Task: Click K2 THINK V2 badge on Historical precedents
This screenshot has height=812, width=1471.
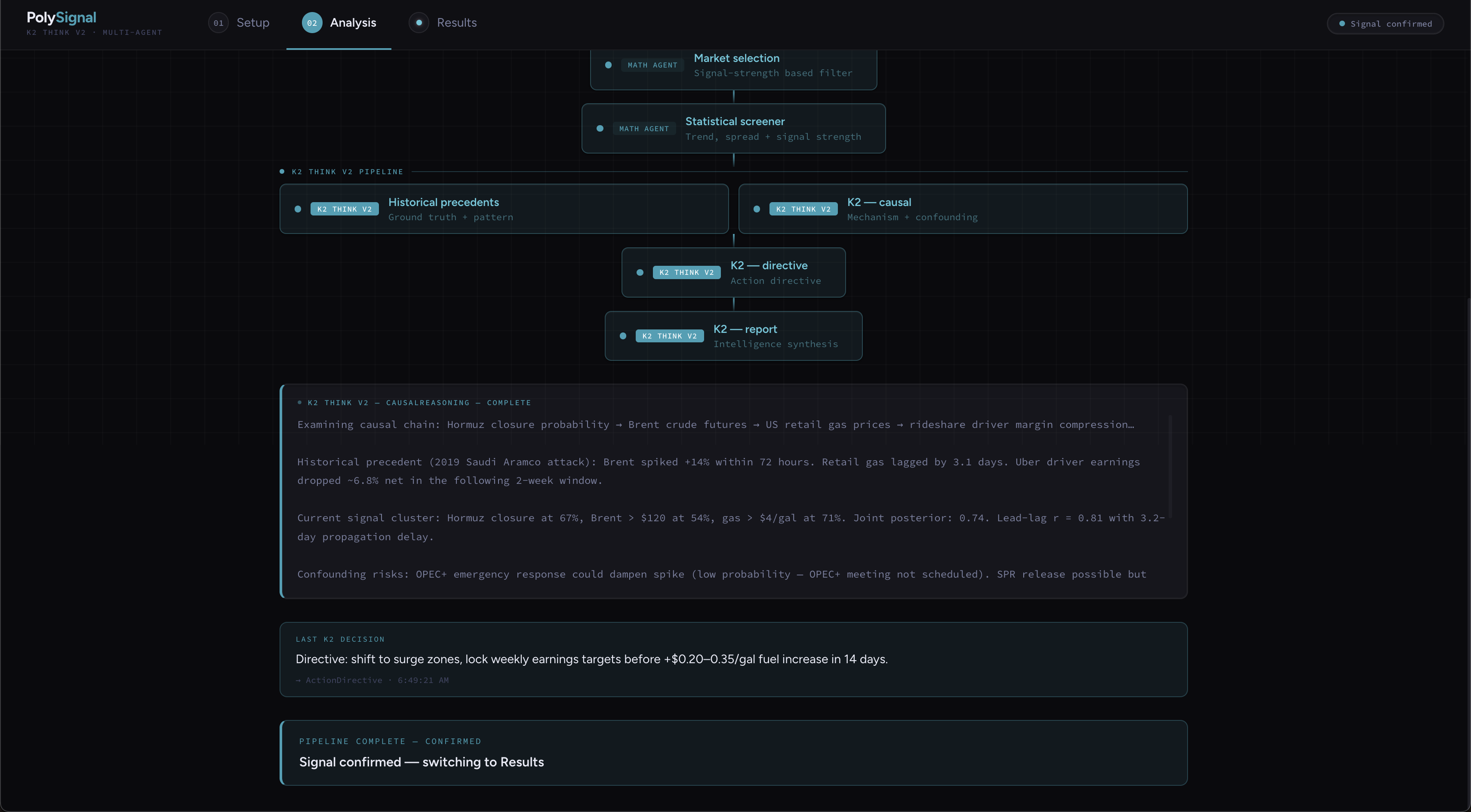Action: click(345, 209)
